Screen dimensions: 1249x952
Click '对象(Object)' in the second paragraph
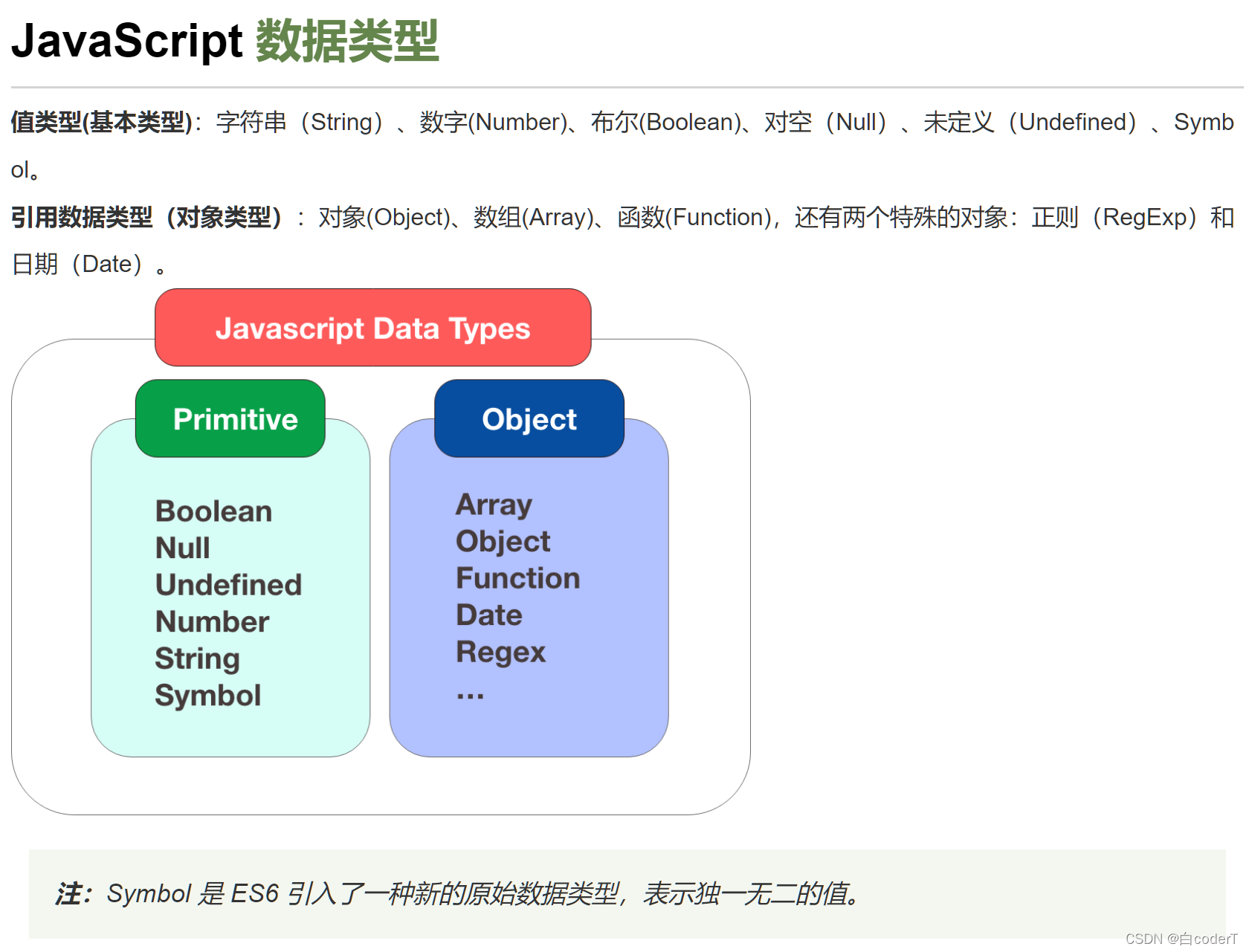click(385, 217)
